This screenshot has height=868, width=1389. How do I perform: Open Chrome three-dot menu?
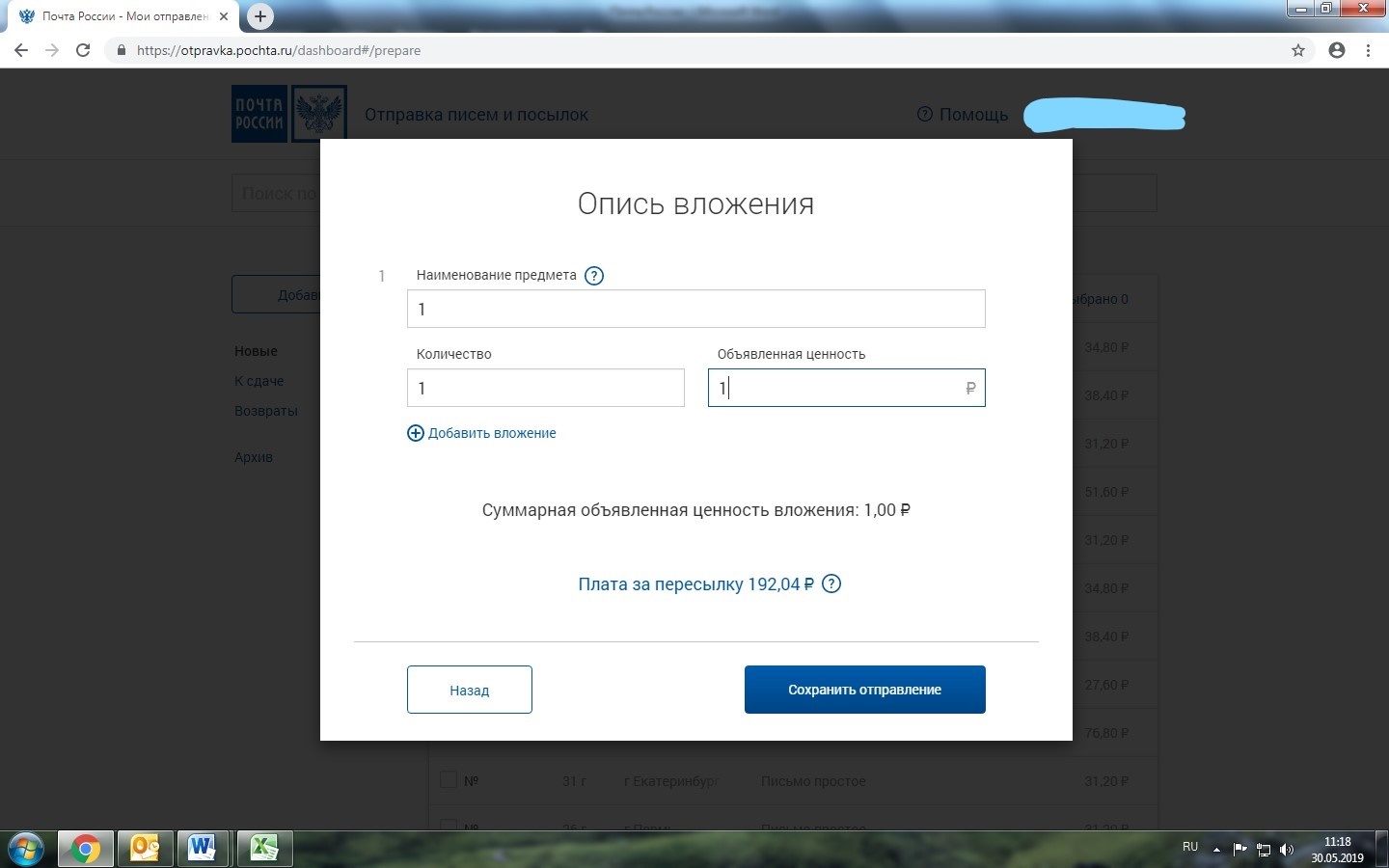click(1368, 50)
